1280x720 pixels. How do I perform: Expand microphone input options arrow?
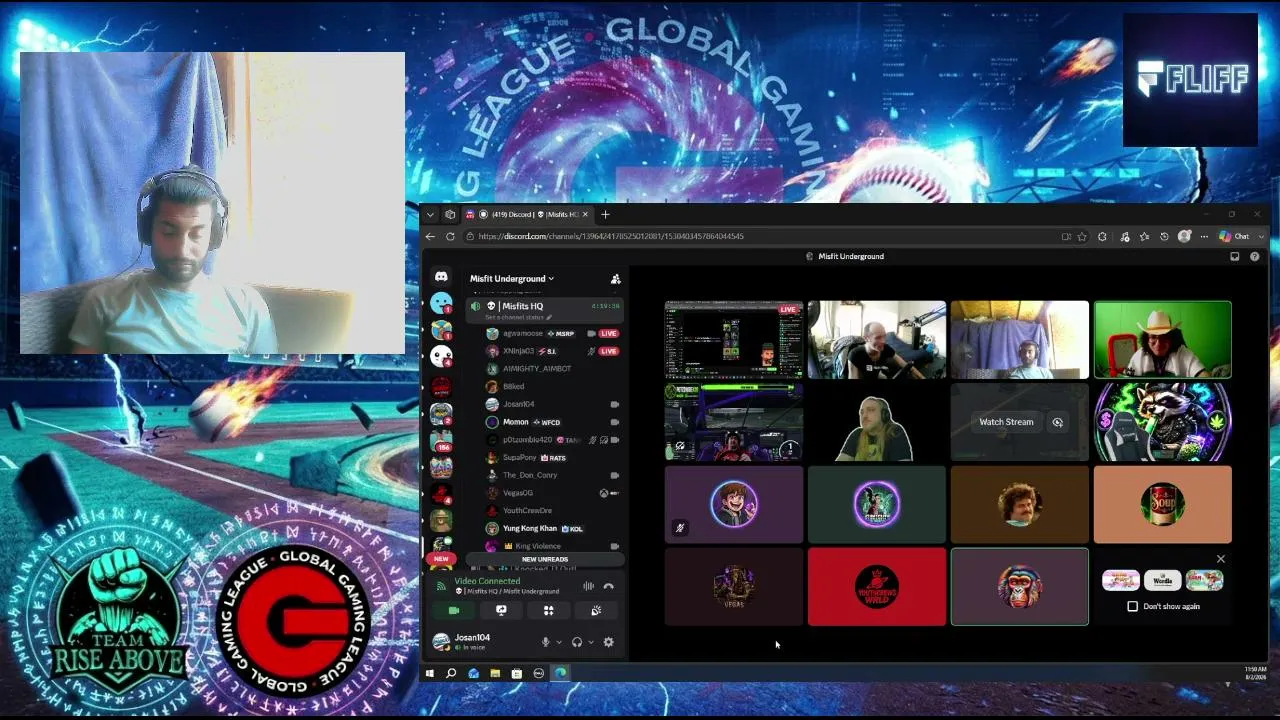pyautogui.click(x=558, y=642)
